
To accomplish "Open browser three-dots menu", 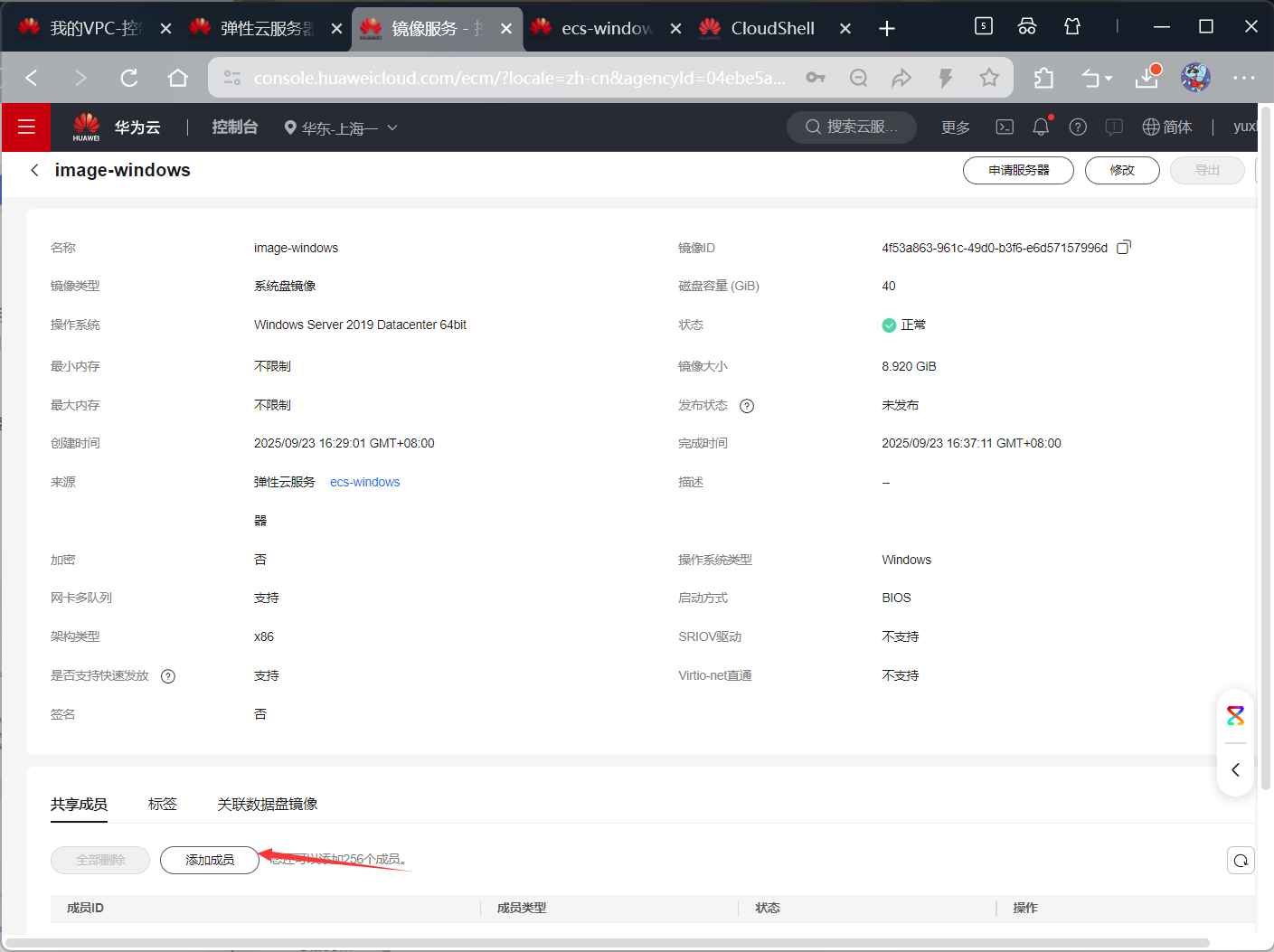I will (x=1244, y=78).
